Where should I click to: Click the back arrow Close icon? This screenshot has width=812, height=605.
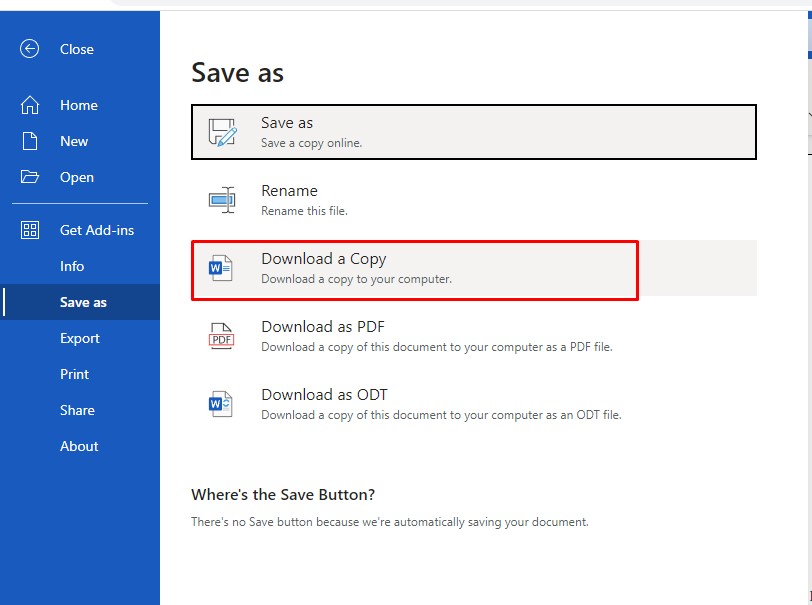[30, 49]
